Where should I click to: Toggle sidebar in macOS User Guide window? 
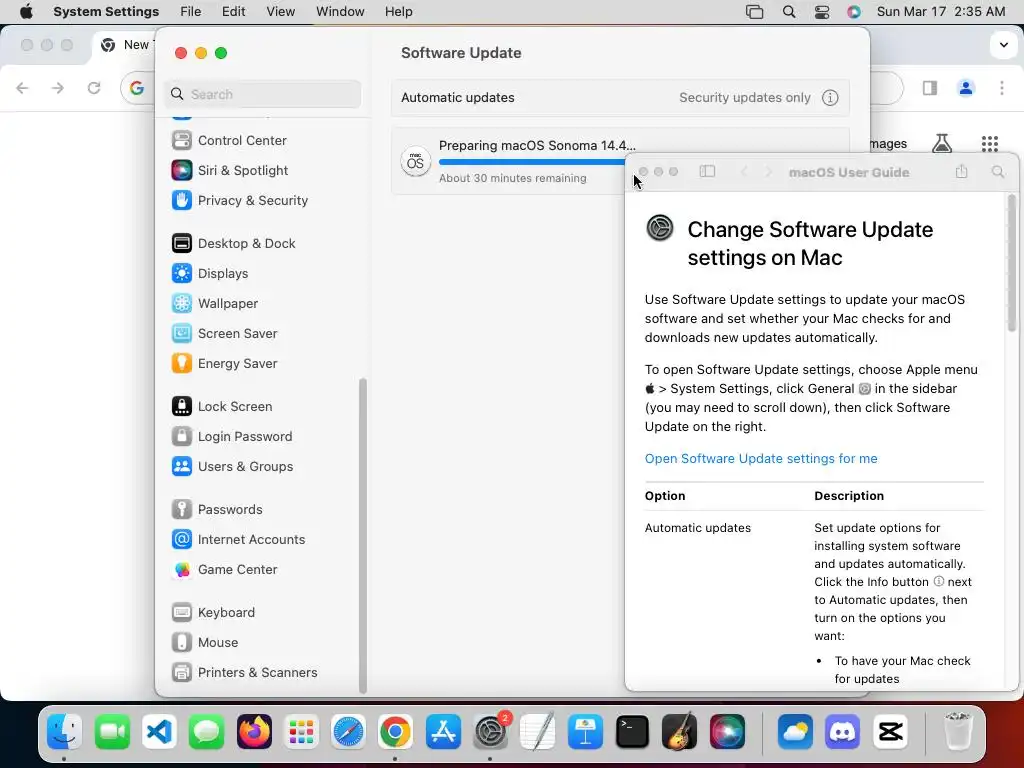coord(707,172)
